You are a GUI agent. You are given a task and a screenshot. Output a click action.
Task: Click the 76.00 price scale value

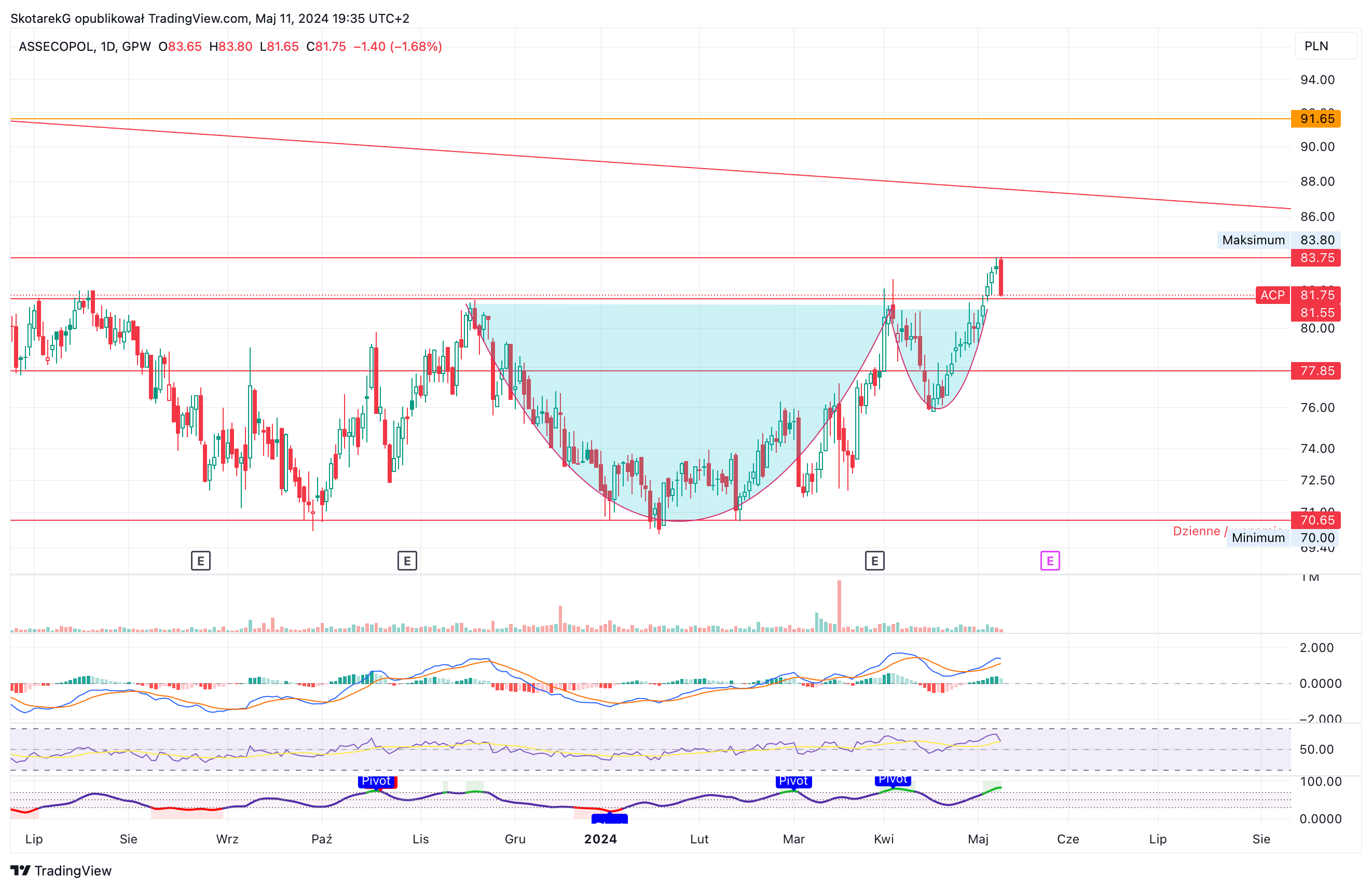1317,407
